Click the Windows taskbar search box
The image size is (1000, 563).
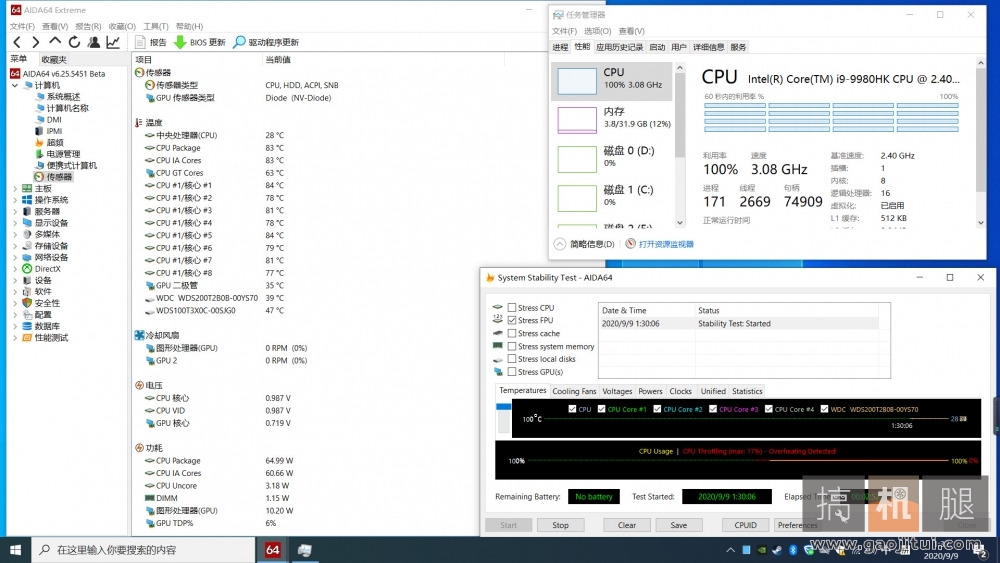[143, 550]
